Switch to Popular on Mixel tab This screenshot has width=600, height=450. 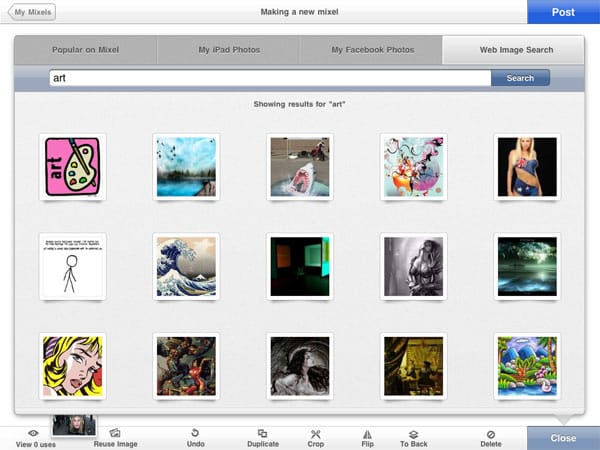pyautogui.click(x=85, y=49)
